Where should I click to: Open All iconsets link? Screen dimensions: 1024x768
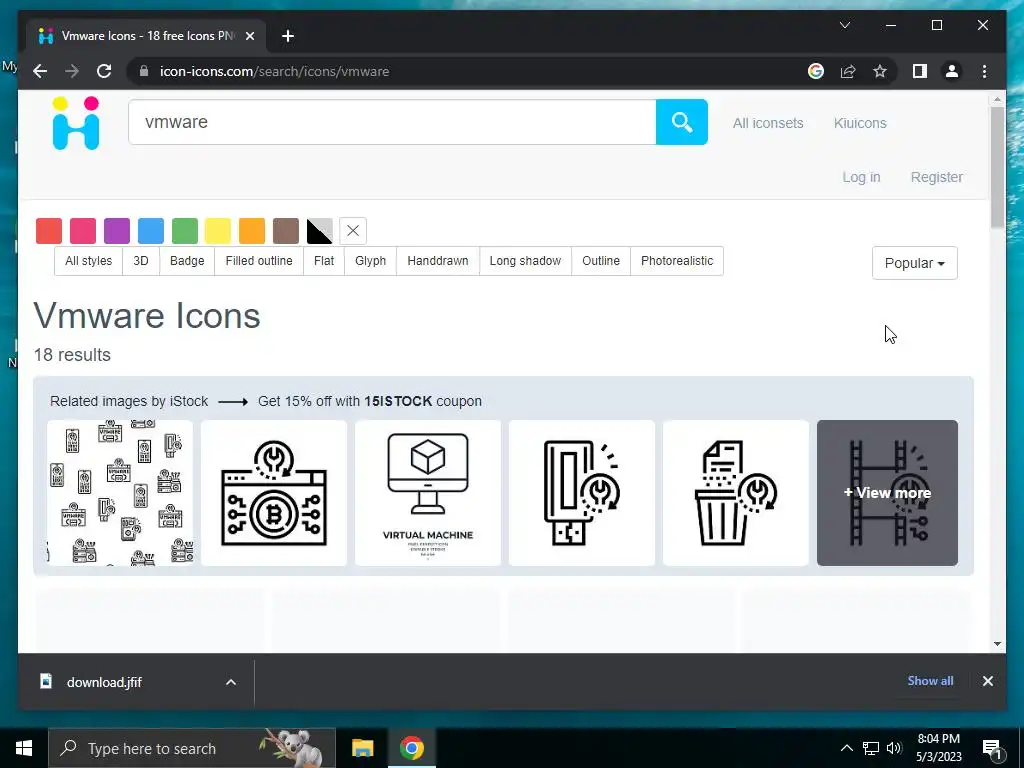[x=768, y=123]
